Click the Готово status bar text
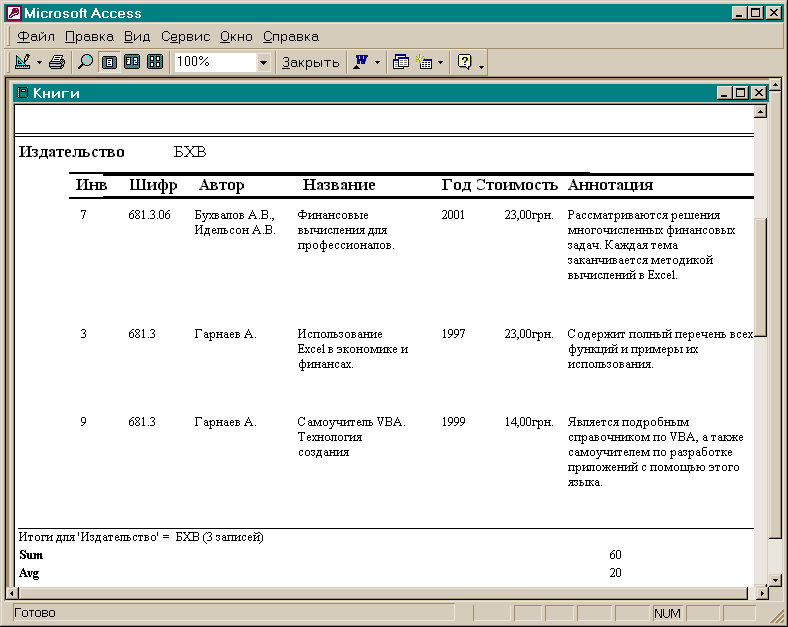This screenshot has height=627, width=788. (35, 613)
